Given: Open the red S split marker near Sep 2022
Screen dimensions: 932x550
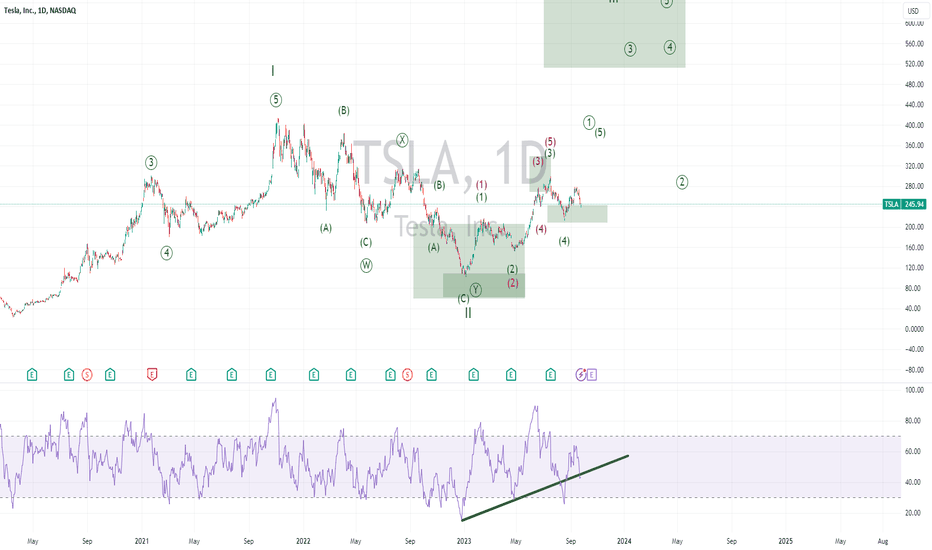Looking at the screenshot, I should point(407,375).
